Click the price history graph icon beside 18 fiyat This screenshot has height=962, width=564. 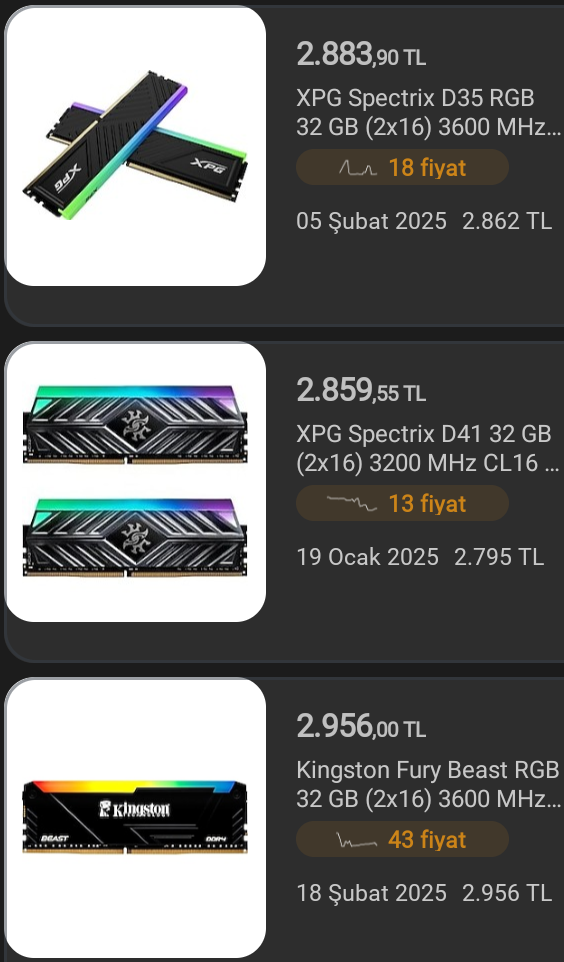click(x=358, y=167)
